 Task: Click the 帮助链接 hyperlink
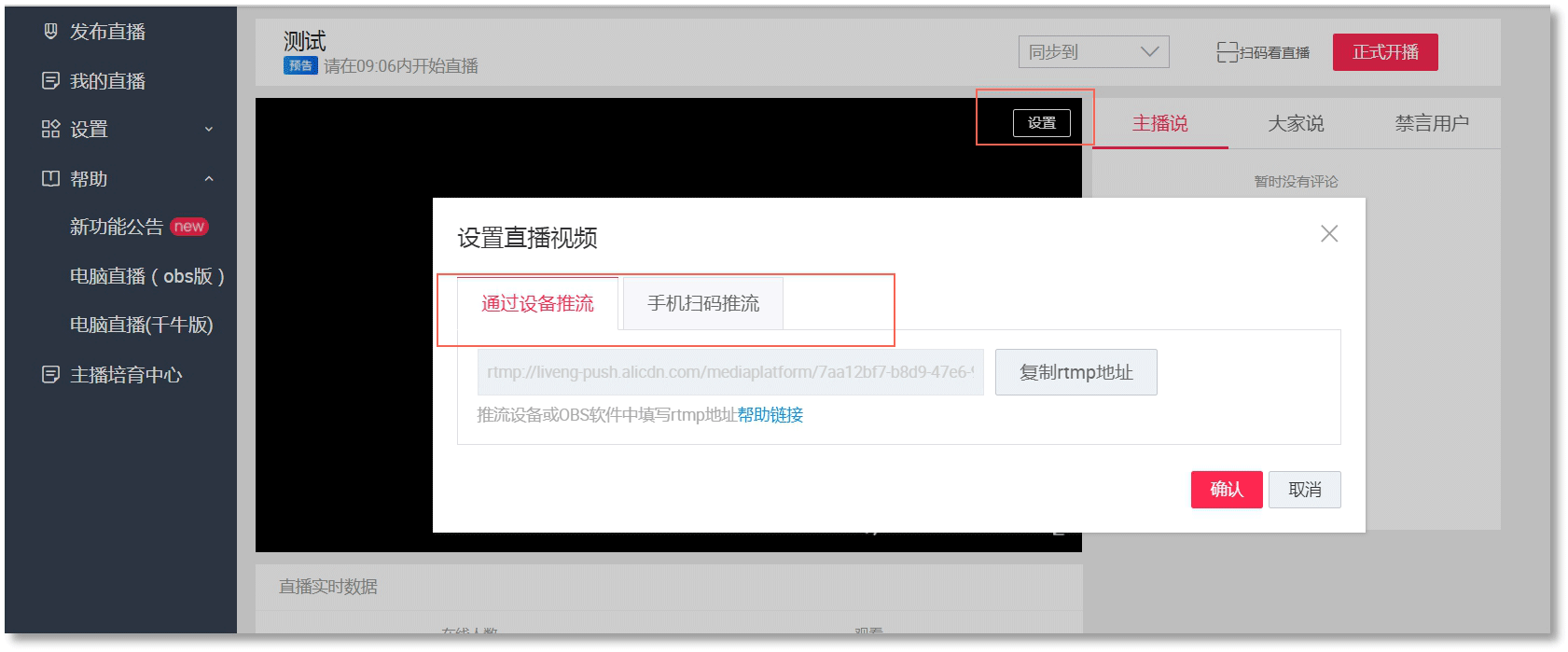click(x=770, y=415)
